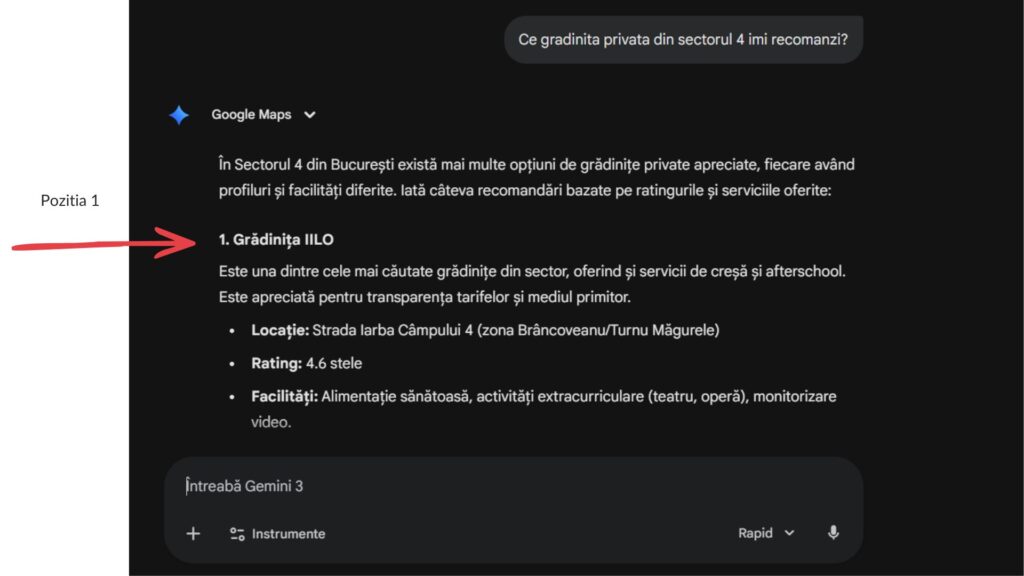Activate the microphone voice input icon
This screenshot has height=576, width=1024.
pyautogui.click(x=833, y=533)
